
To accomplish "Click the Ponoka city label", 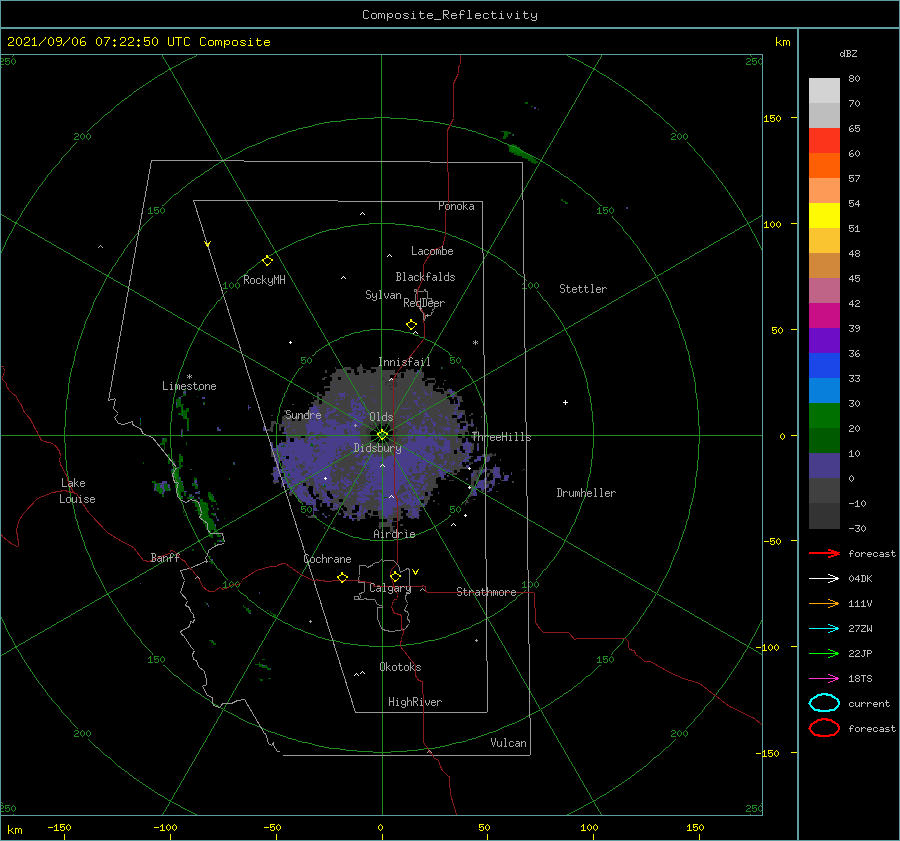I will coord(456,206).
